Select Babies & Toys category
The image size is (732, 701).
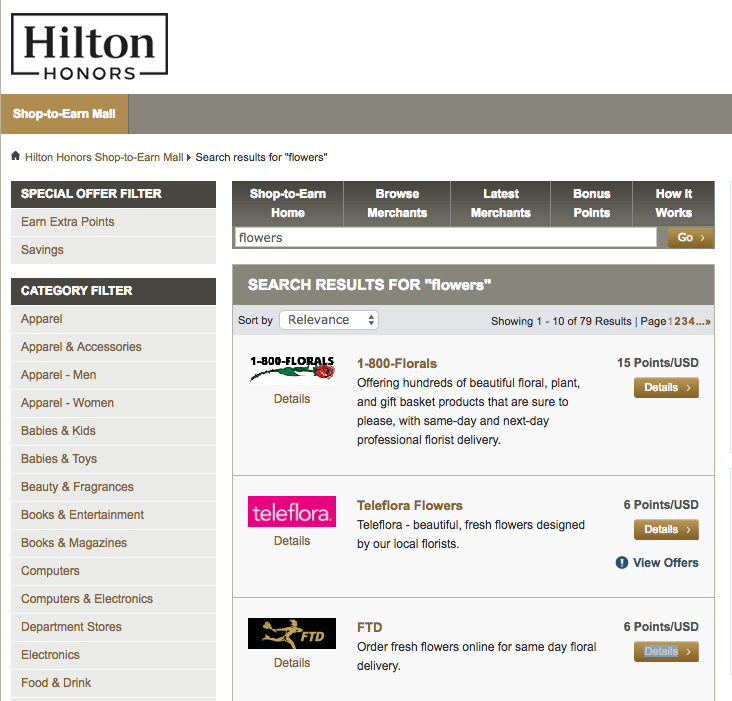click(x=113, y=459)
